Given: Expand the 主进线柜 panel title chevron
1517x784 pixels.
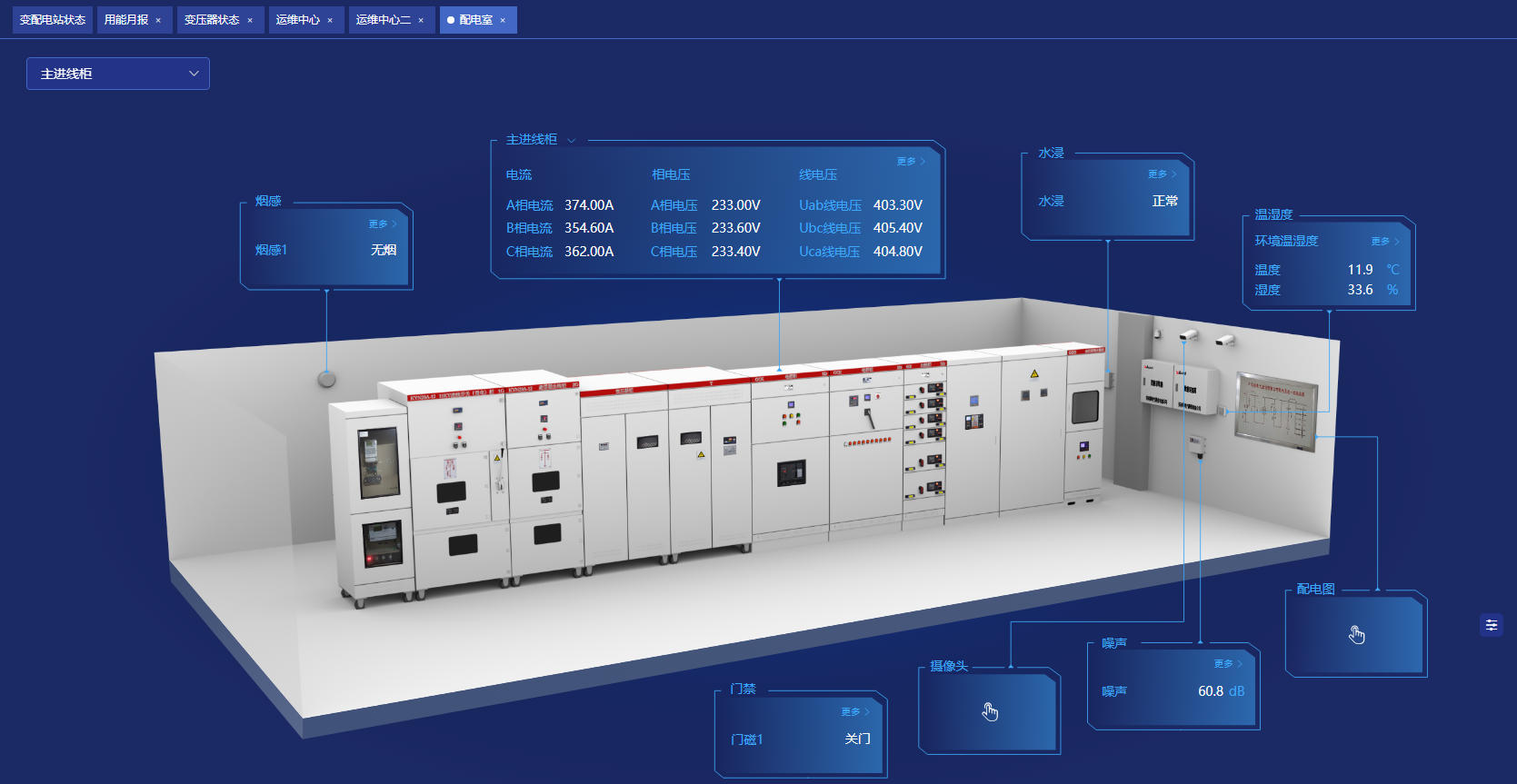Looking at the screenshot, I should [x=572, y=140].
